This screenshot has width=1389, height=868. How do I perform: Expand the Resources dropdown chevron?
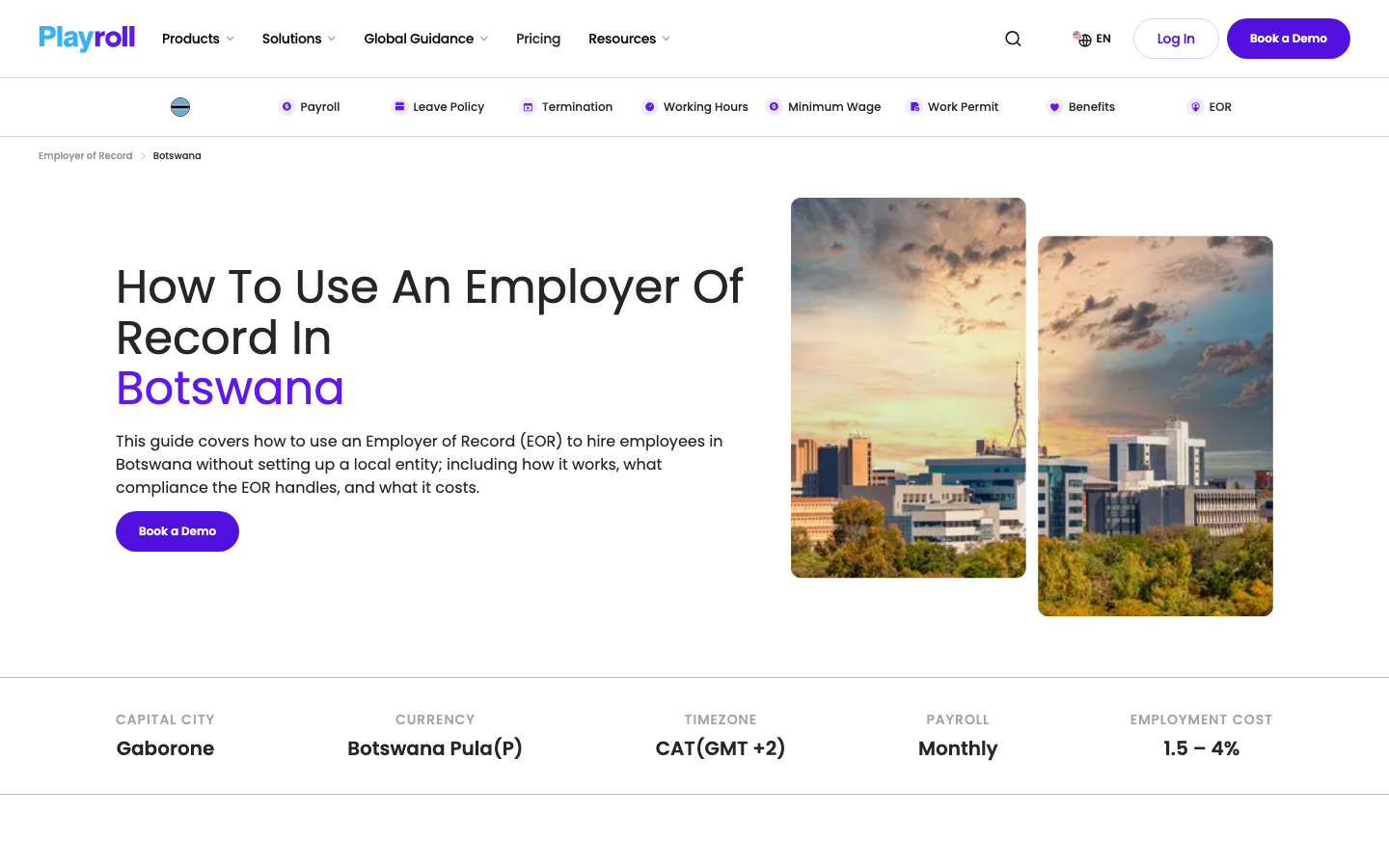(x=666, y=39)
